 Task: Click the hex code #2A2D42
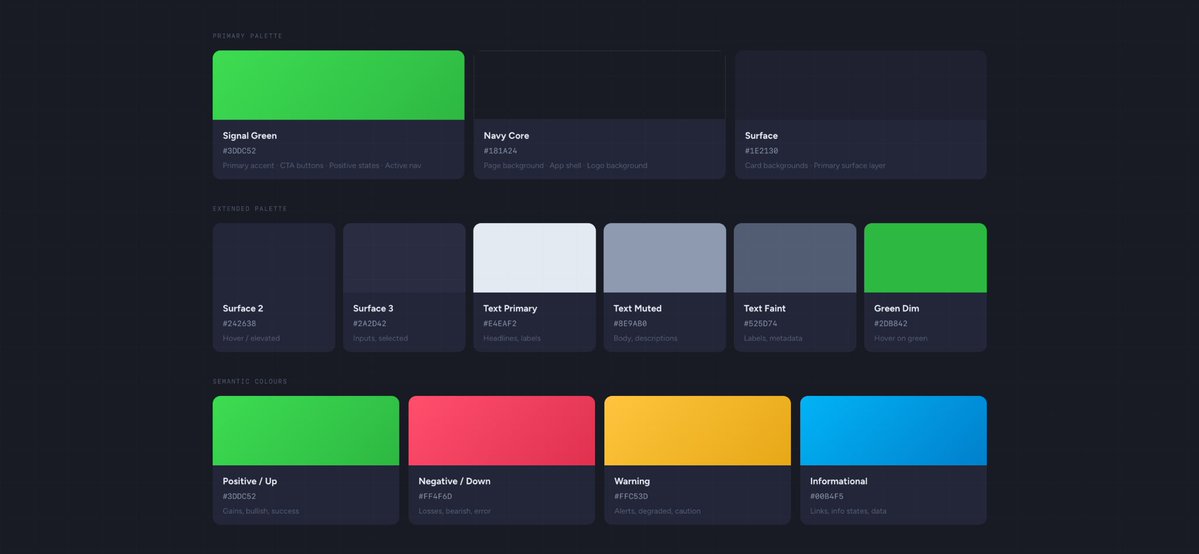(369, 324)
